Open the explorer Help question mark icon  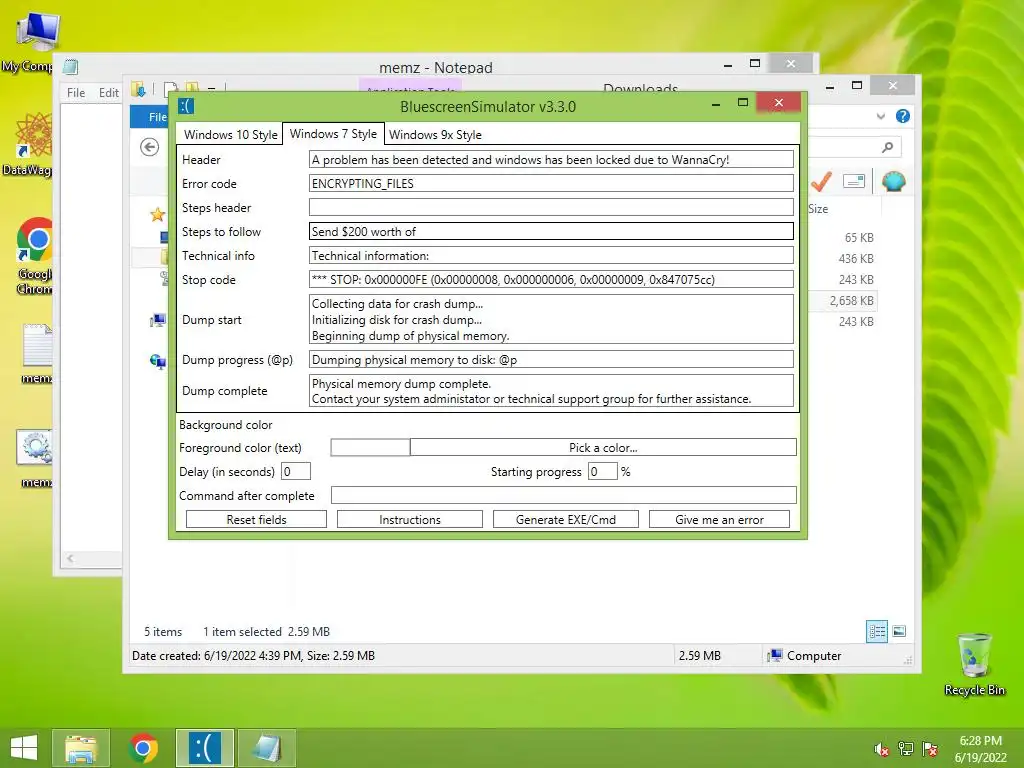click(x=903, y=116)
